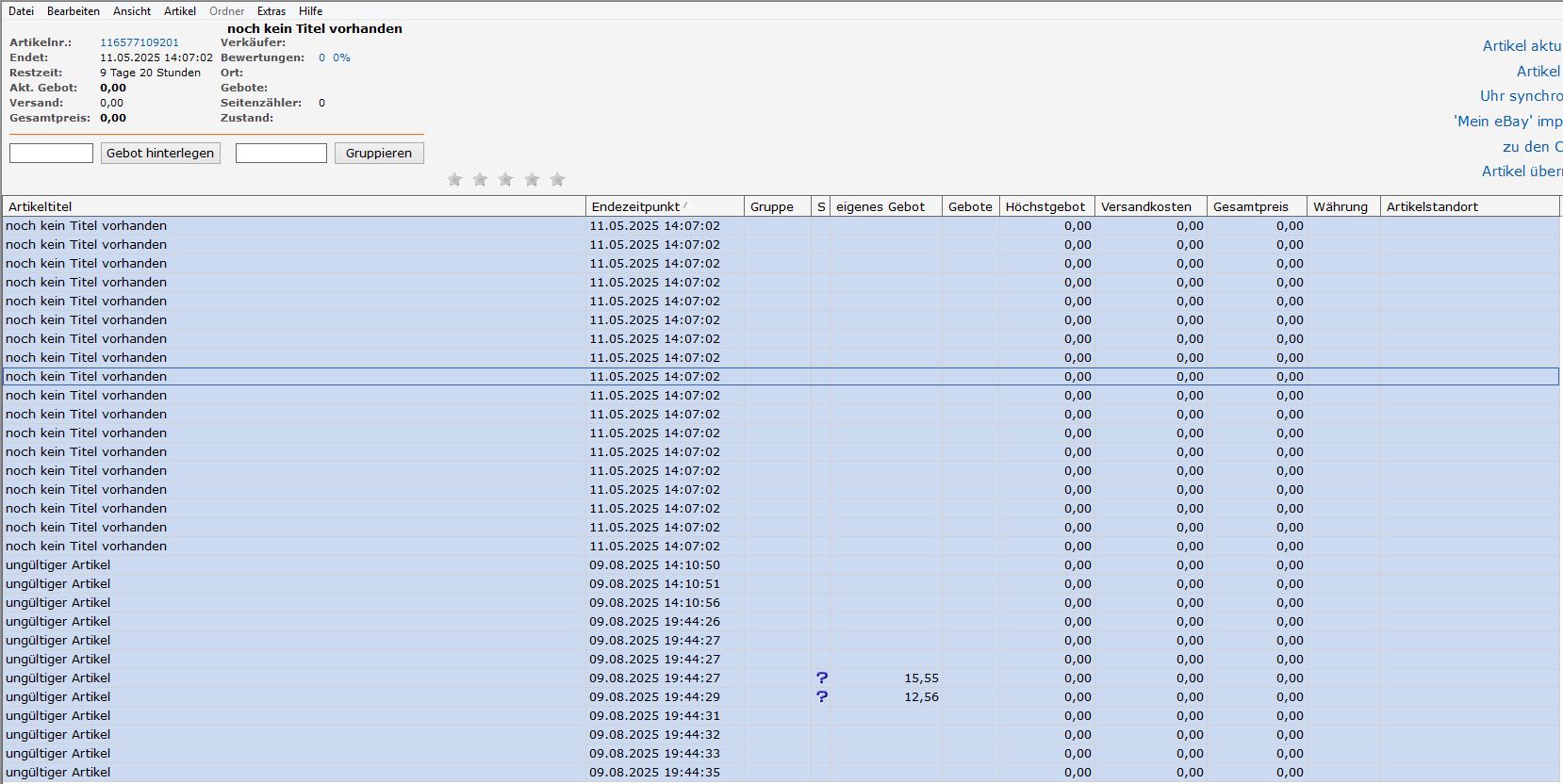Focus the bid amount input field

(x=51, y=153)
